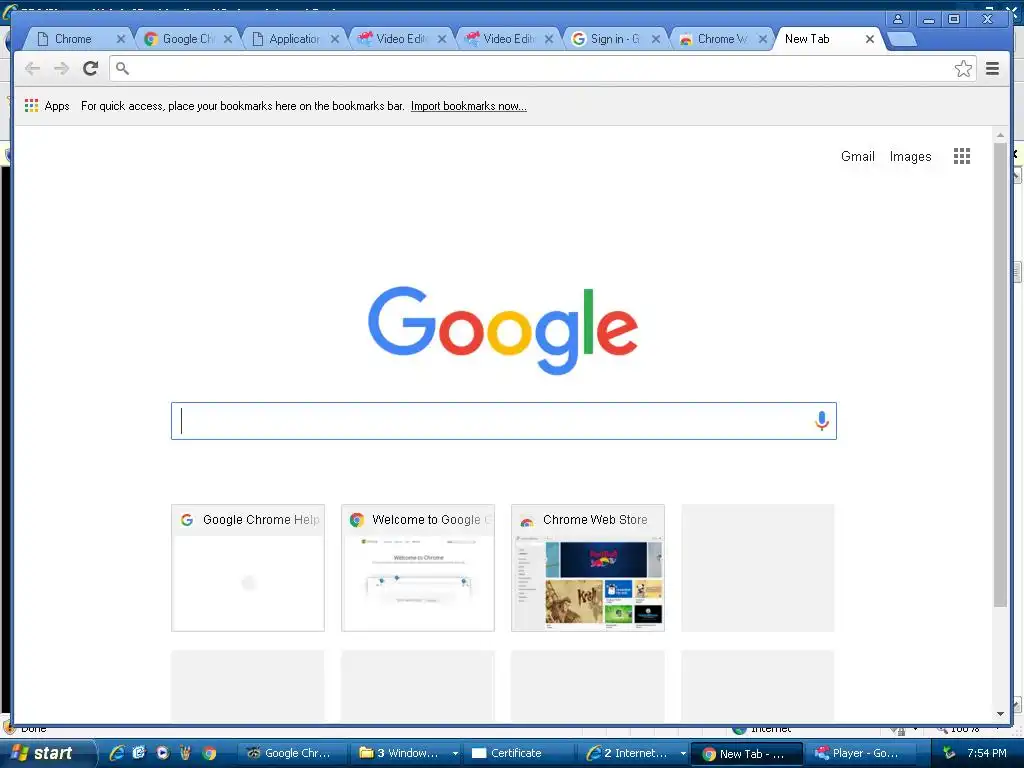Select the Google Chr... taskbar button
Viewport: 1024px width, 768px height.
293,753
